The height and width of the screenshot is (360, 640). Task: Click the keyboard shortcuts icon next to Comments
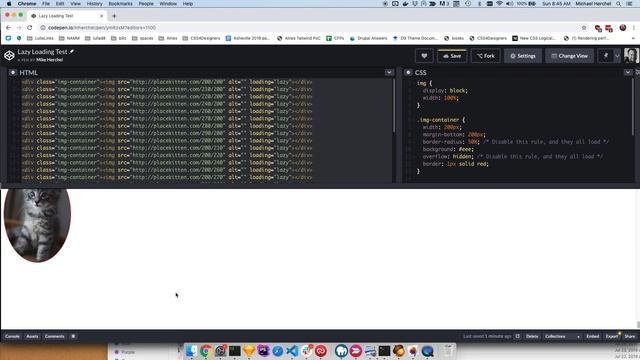coord(73,336)
